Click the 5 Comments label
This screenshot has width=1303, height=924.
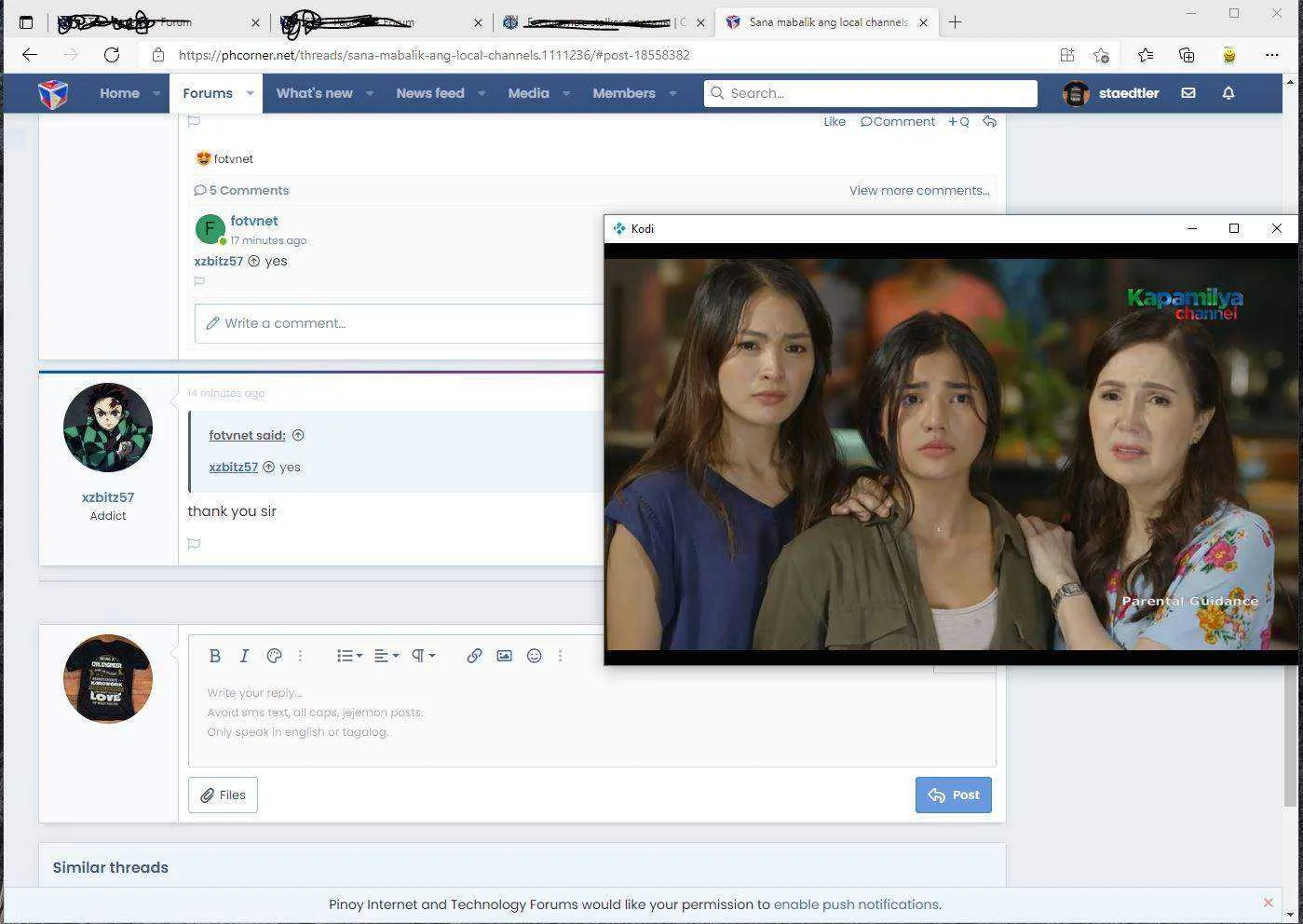click(242, 190)
